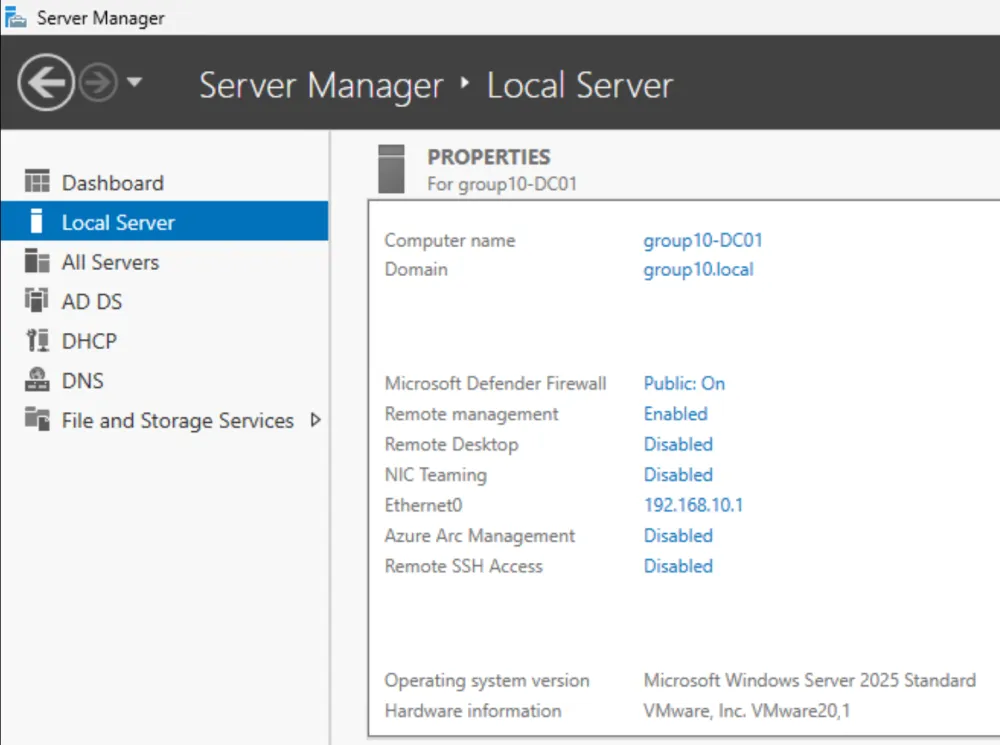Click the 'For group10-DC01' subtitle

click(x=502, y=184)
